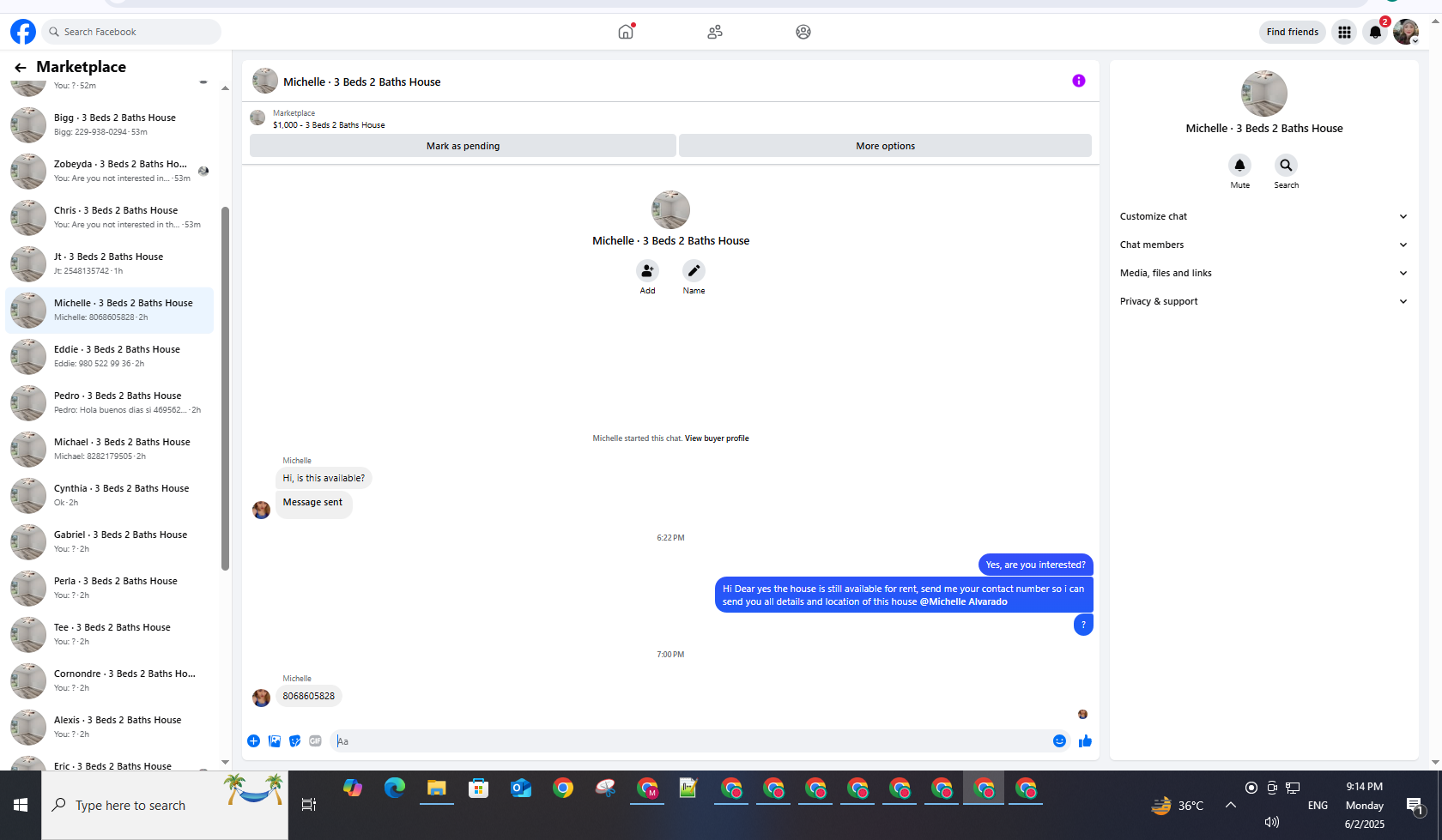Open conversation information purple icon
This screenshot has width=1442, height=840.
pyautogui.click(x=1079, y=81)
